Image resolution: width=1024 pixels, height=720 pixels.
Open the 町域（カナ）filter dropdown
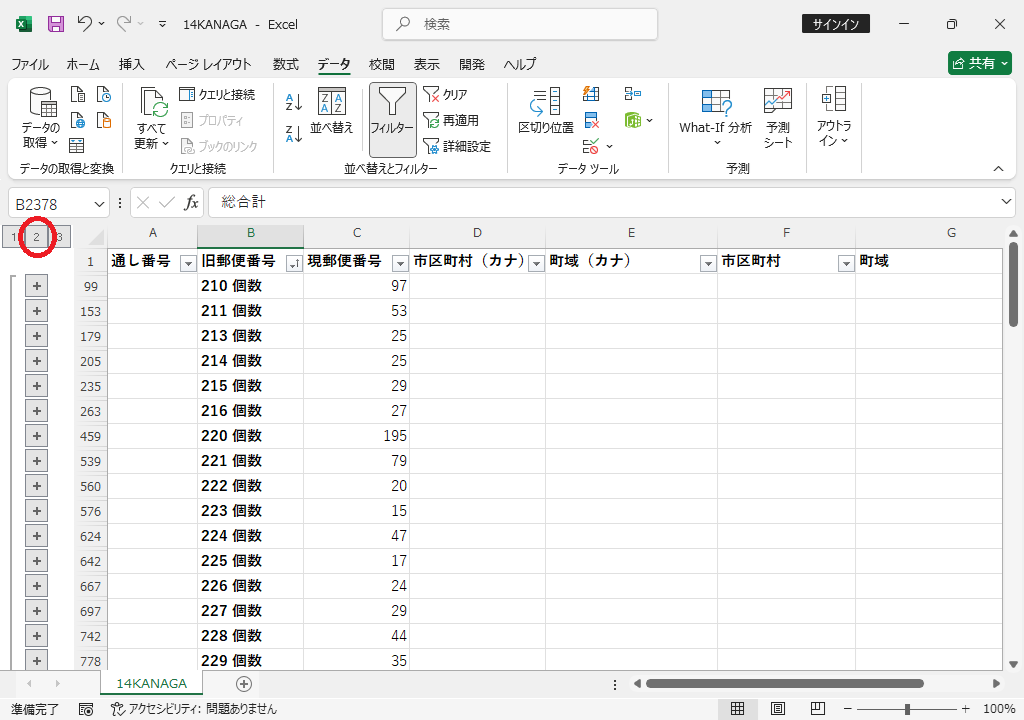[x=708, y=263]
